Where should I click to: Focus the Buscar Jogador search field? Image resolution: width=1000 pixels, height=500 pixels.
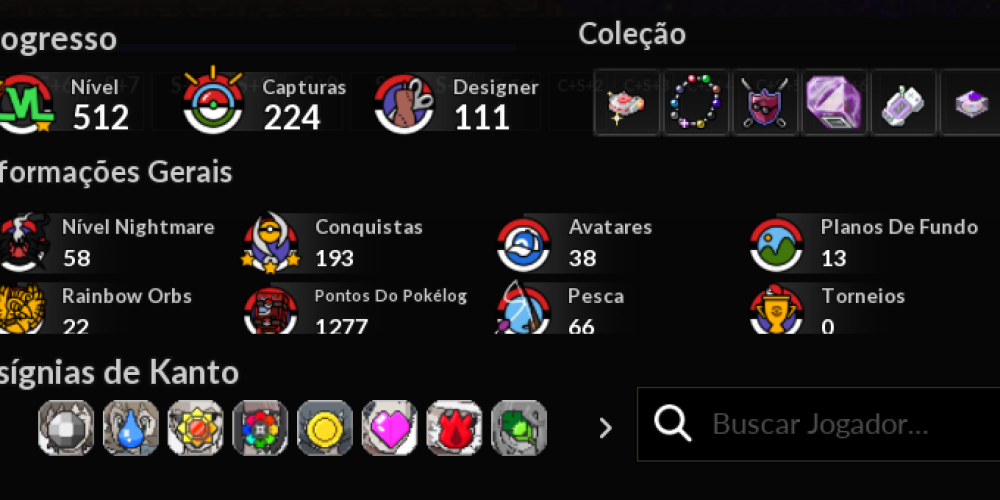819,424
